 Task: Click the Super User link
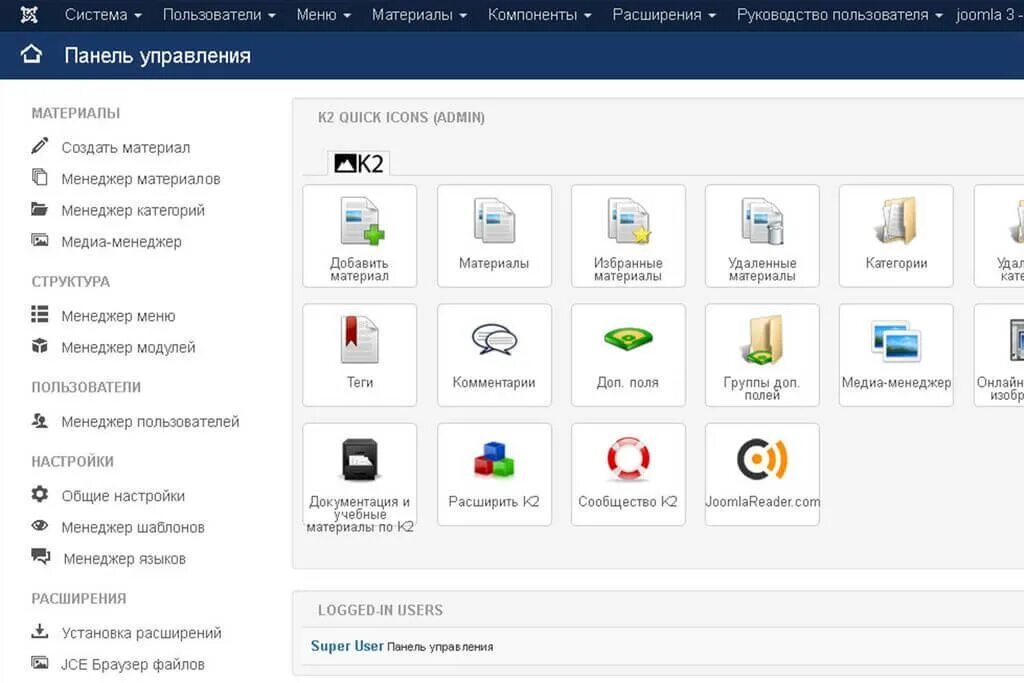point(347,646)
